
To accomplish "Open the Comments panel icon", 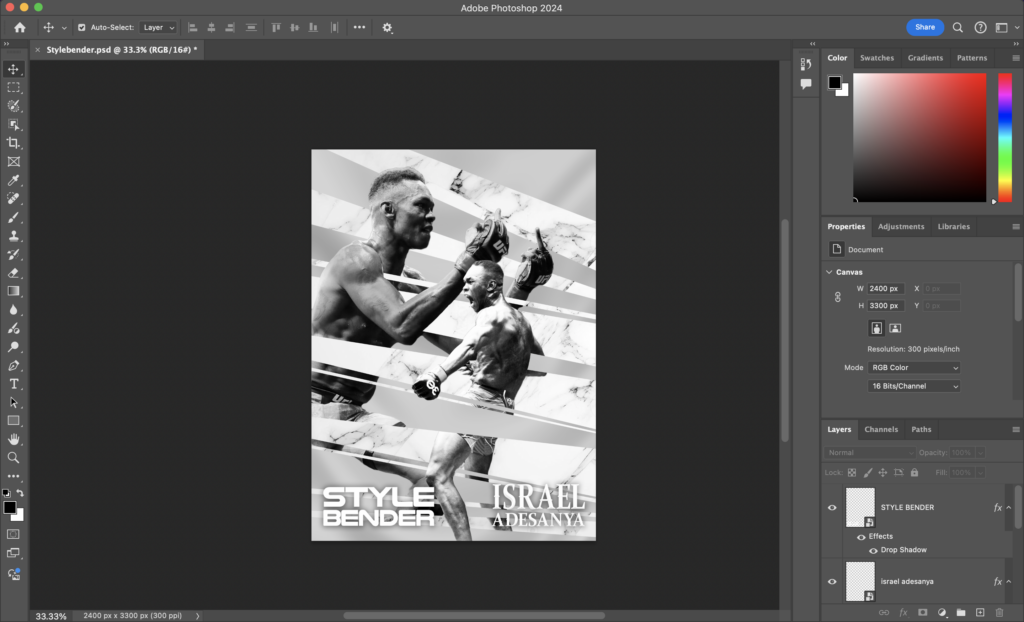I will click(806, 84).
